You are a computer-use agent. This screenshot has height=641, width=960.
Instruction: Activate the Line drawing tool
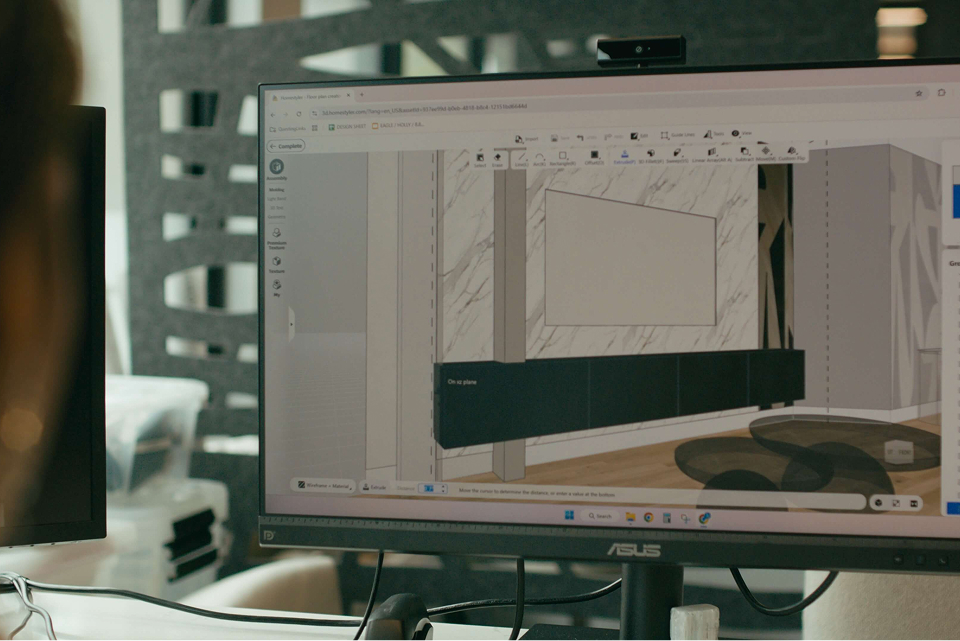(521, 158)
